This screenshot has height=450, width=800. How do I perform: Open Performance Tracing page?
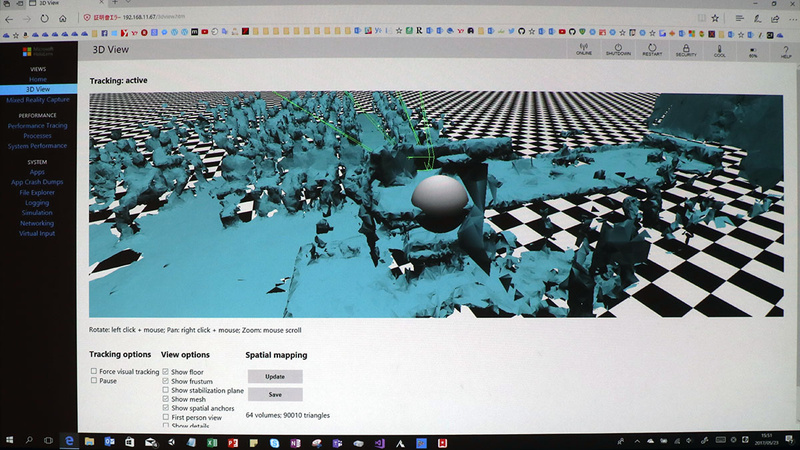click(x=38, y=126)
